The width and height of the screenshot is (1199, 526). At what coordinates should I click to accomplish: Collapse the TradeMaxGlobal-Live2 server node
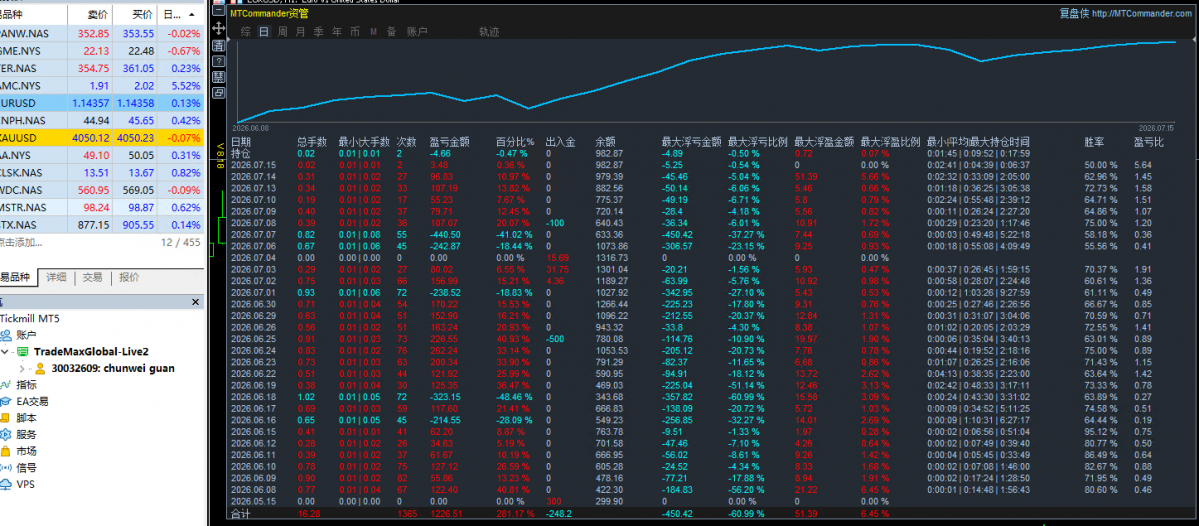coord(5,352)
